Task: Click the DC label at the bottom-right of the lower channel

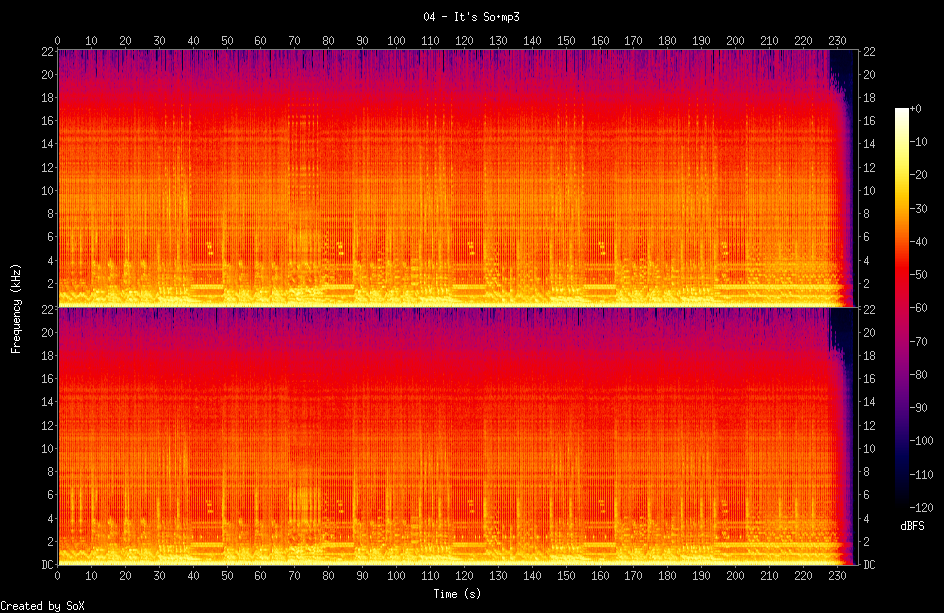Action: click(869, 565)
